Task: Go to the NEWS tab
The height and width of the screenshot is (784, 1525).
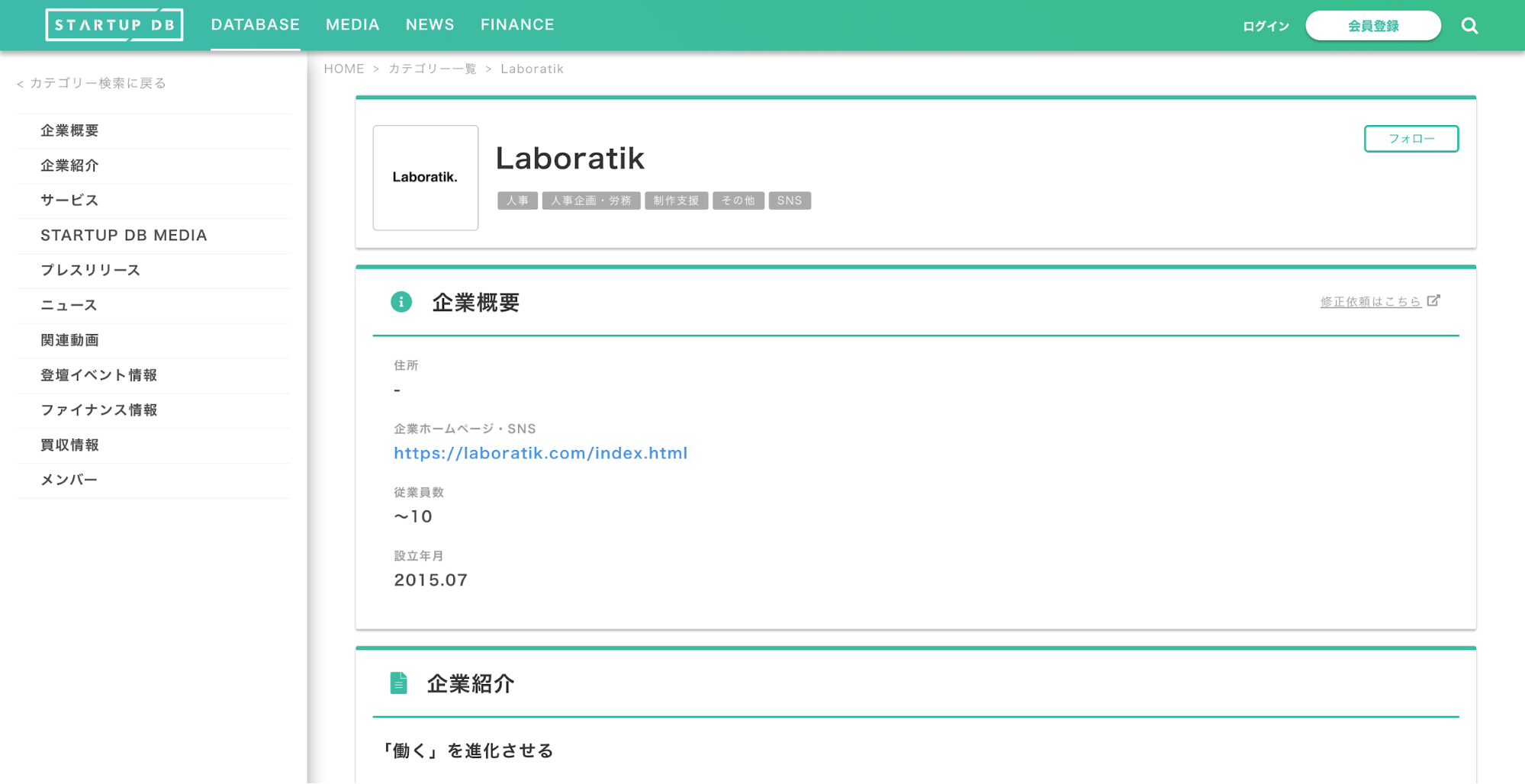Action: tap(430, 25)
